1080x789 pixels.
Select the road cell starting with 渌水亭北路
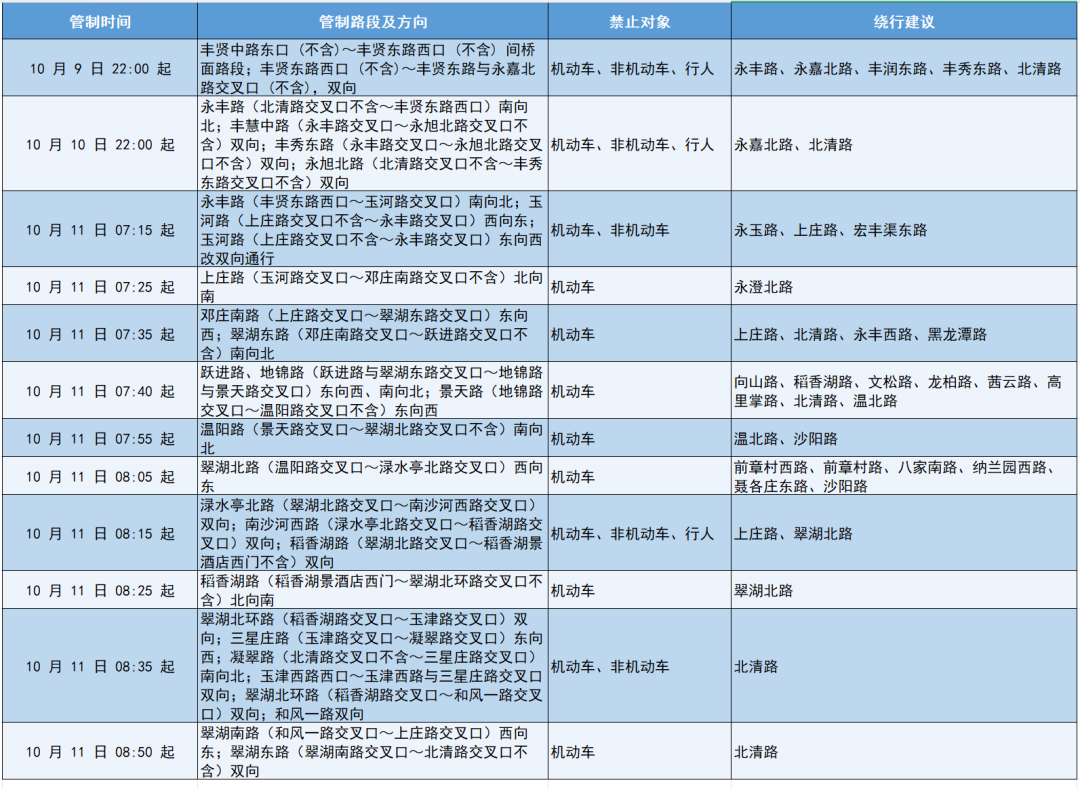point(373,533)
